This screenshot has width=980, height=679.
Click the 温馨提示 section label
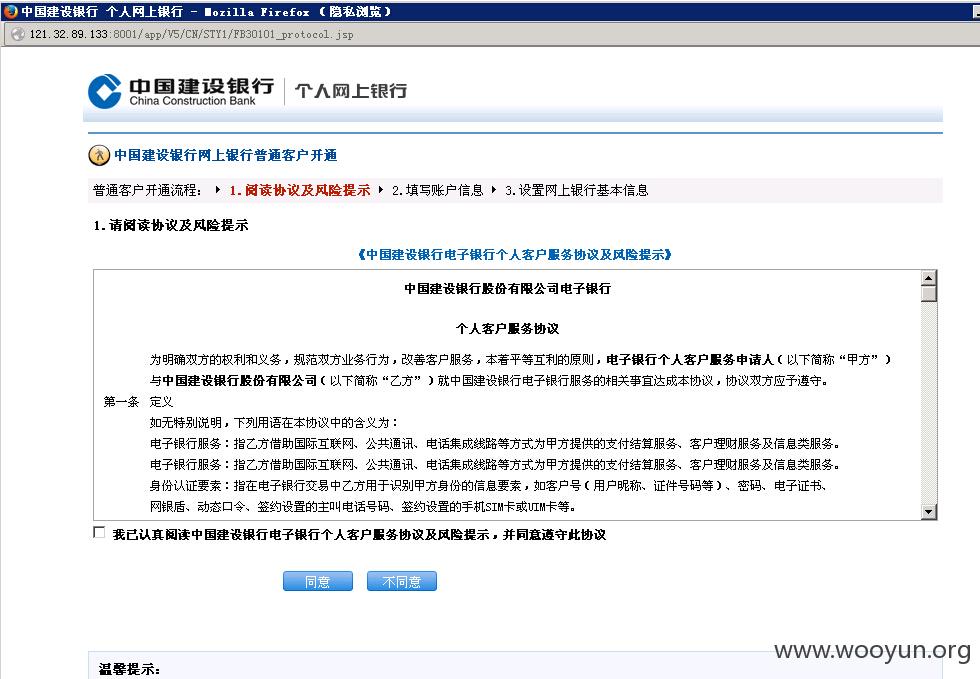click(129, 669)
